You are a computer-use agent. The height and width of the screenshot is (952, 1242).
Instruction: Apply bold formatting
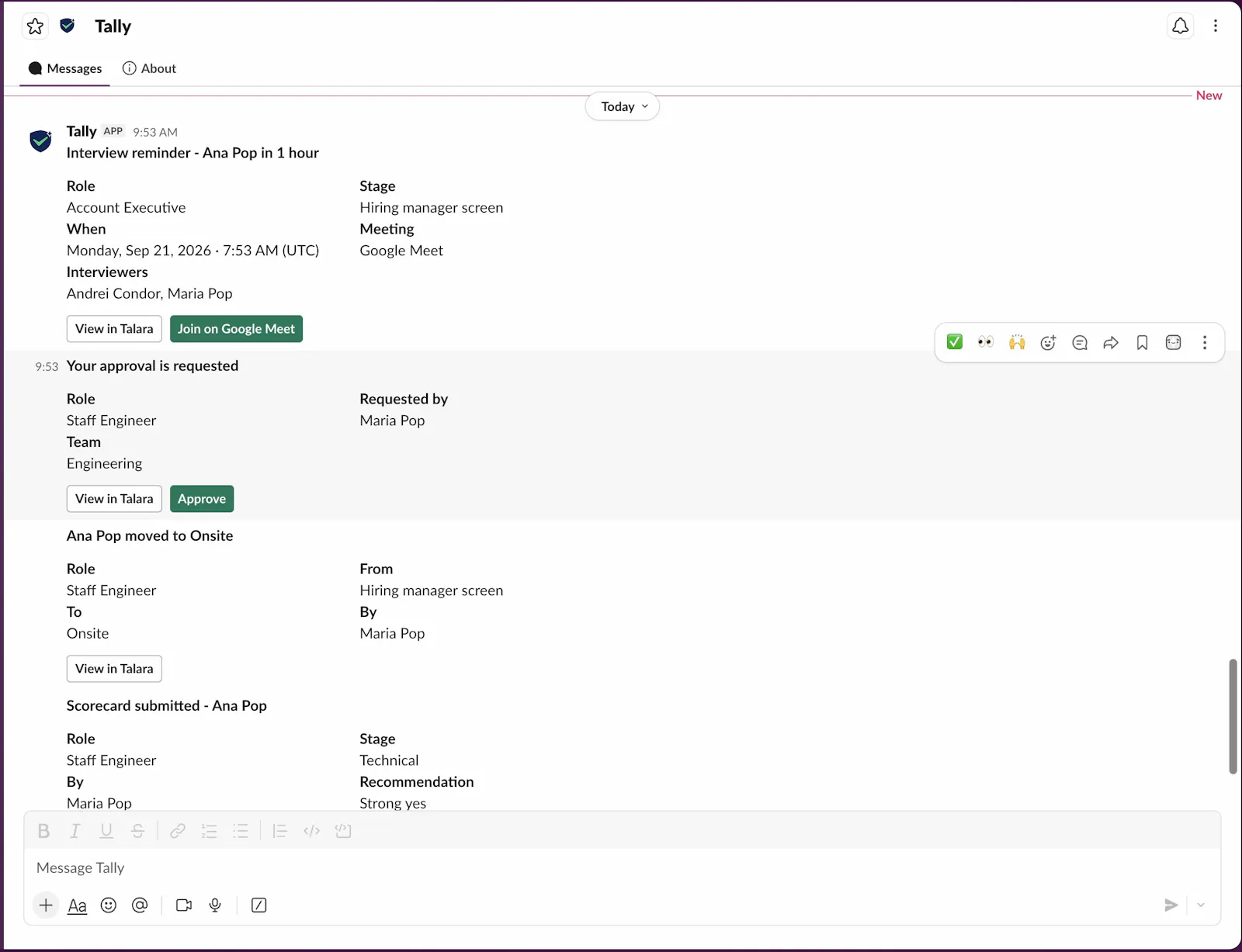click(43, 831)
